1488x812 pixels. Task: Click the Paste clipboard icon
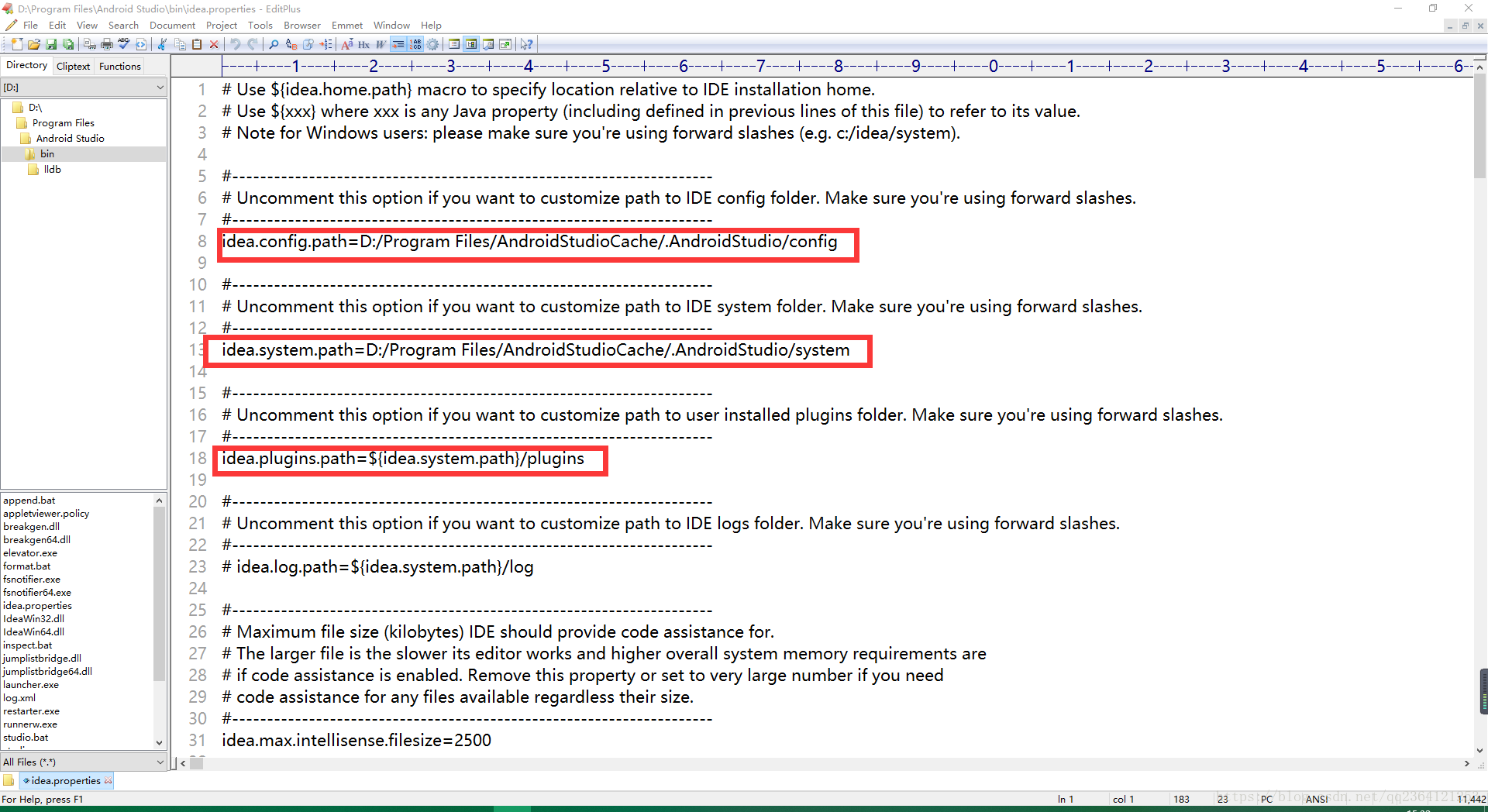tap(197, 44)
